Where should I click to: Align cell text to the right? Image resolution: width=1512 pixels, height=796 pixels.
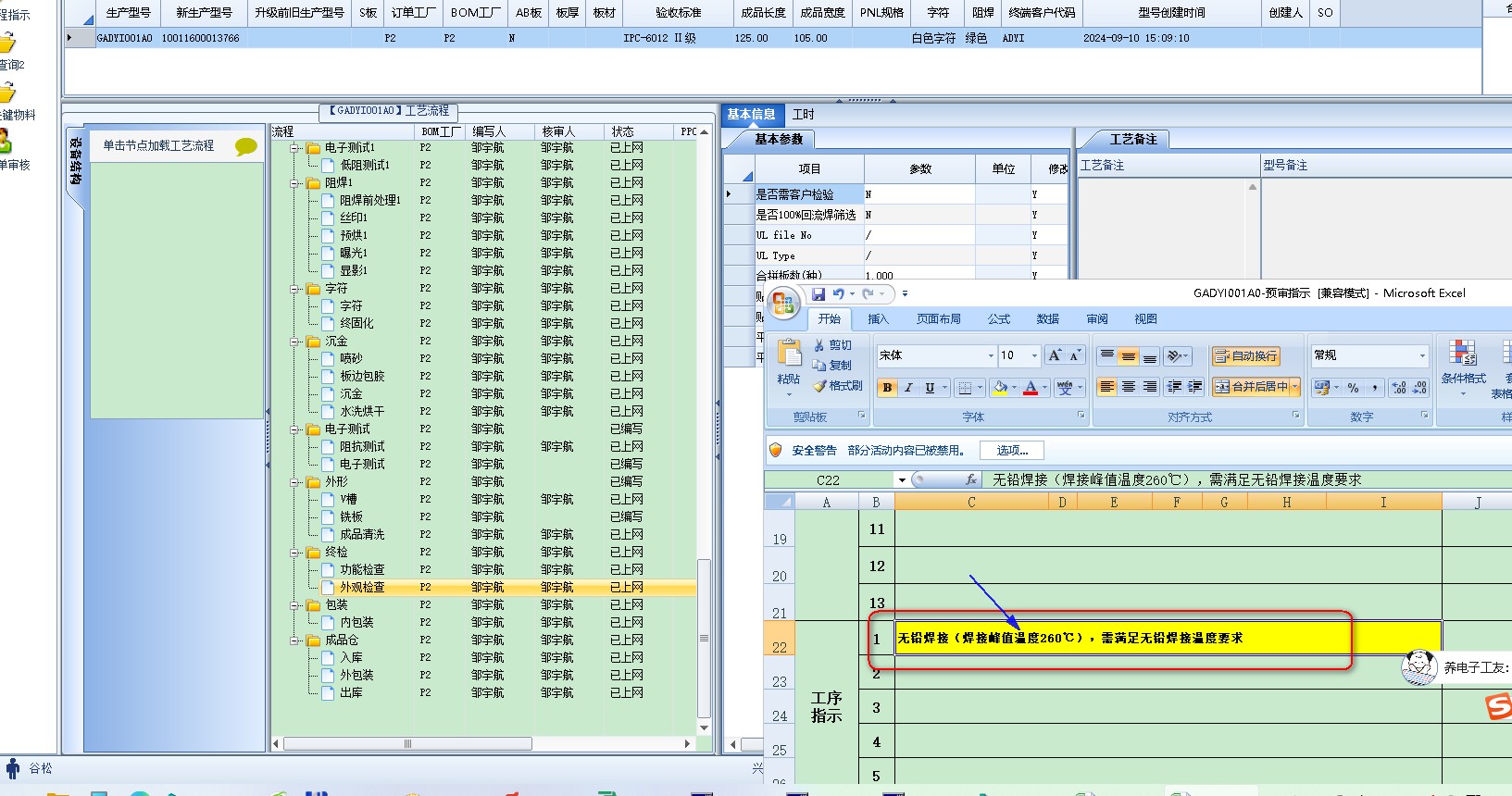point(1149,387)
